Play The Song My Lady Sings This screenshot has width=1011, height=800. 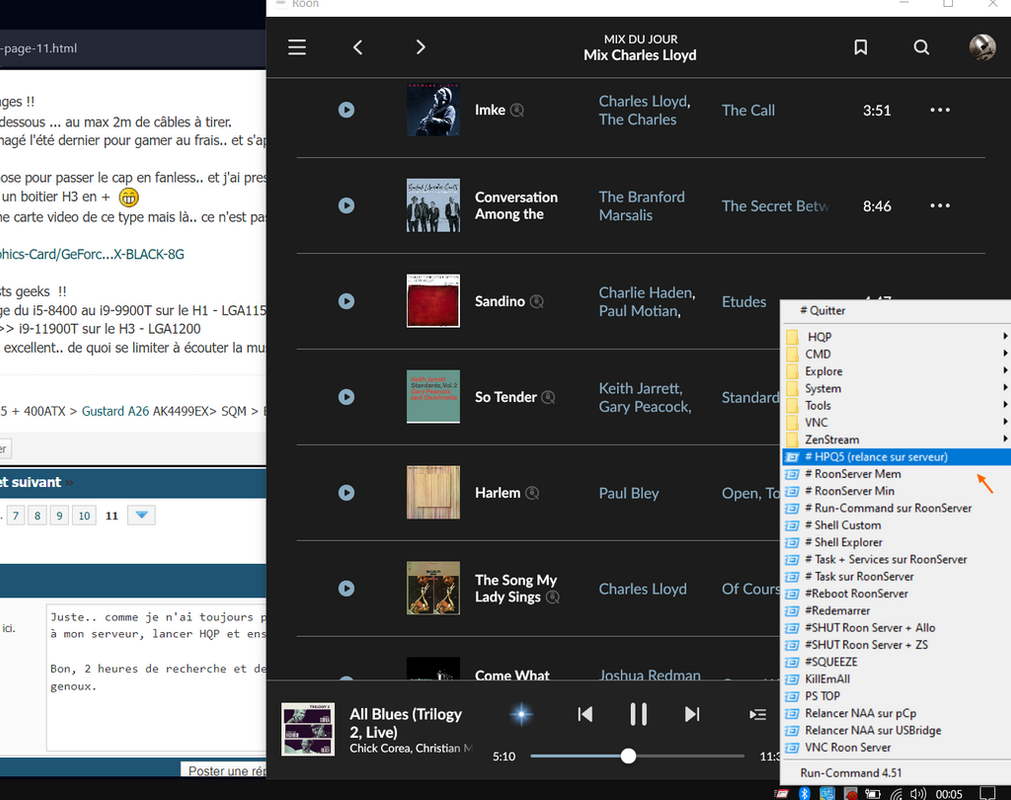pyautogui.click(x=346, y=588)
